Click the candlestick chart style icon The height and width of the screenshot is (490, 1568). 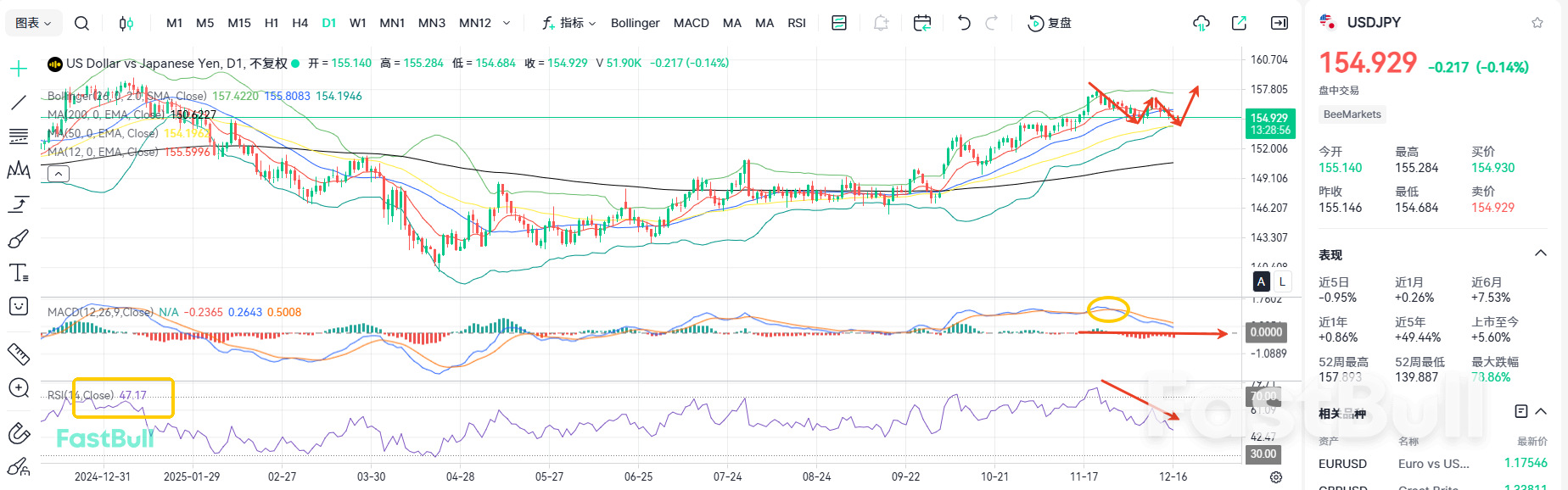point(126,23)
